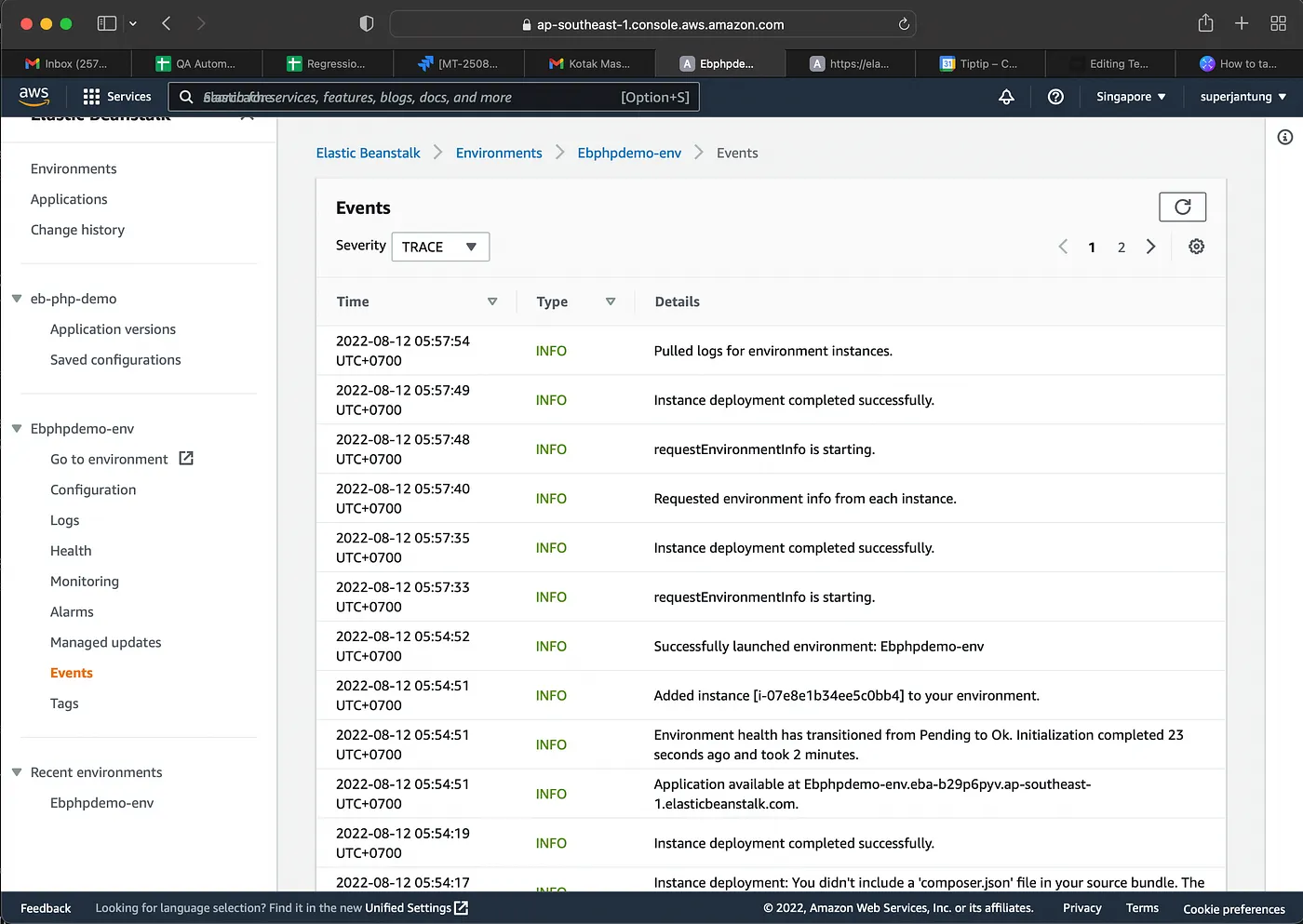The image size is (1303, 924).
Task: Click external link icon beside Go to environment
Action: point(186,458)
